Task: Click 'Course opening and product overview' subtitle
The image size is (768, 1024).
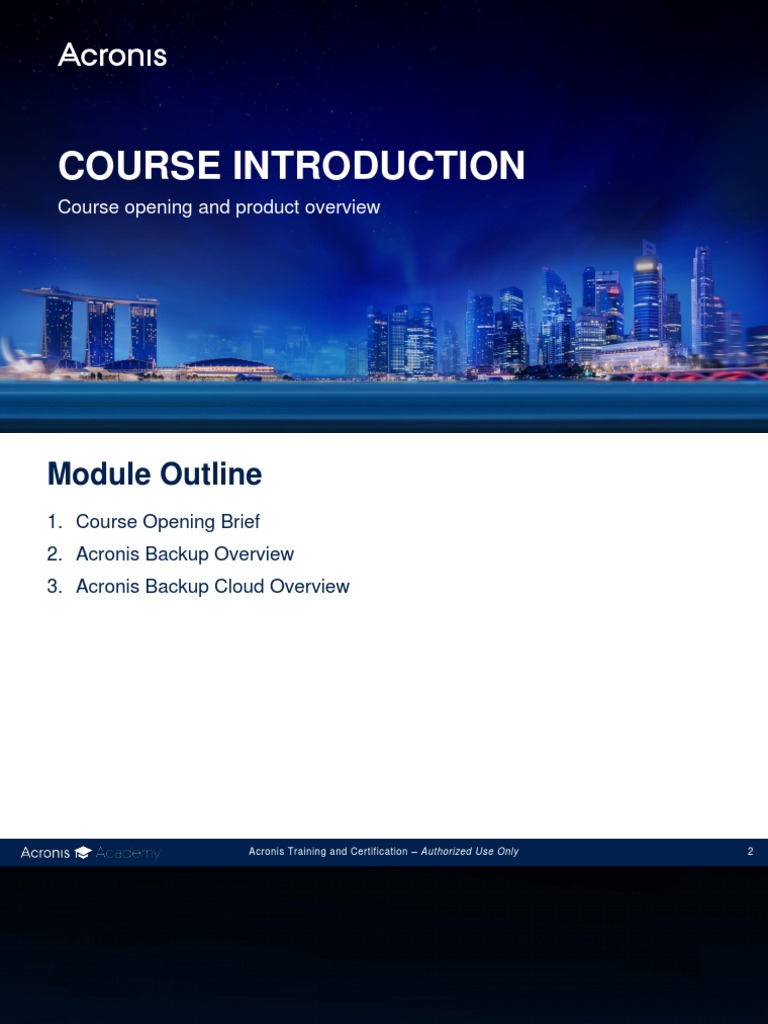Action: 219,207
